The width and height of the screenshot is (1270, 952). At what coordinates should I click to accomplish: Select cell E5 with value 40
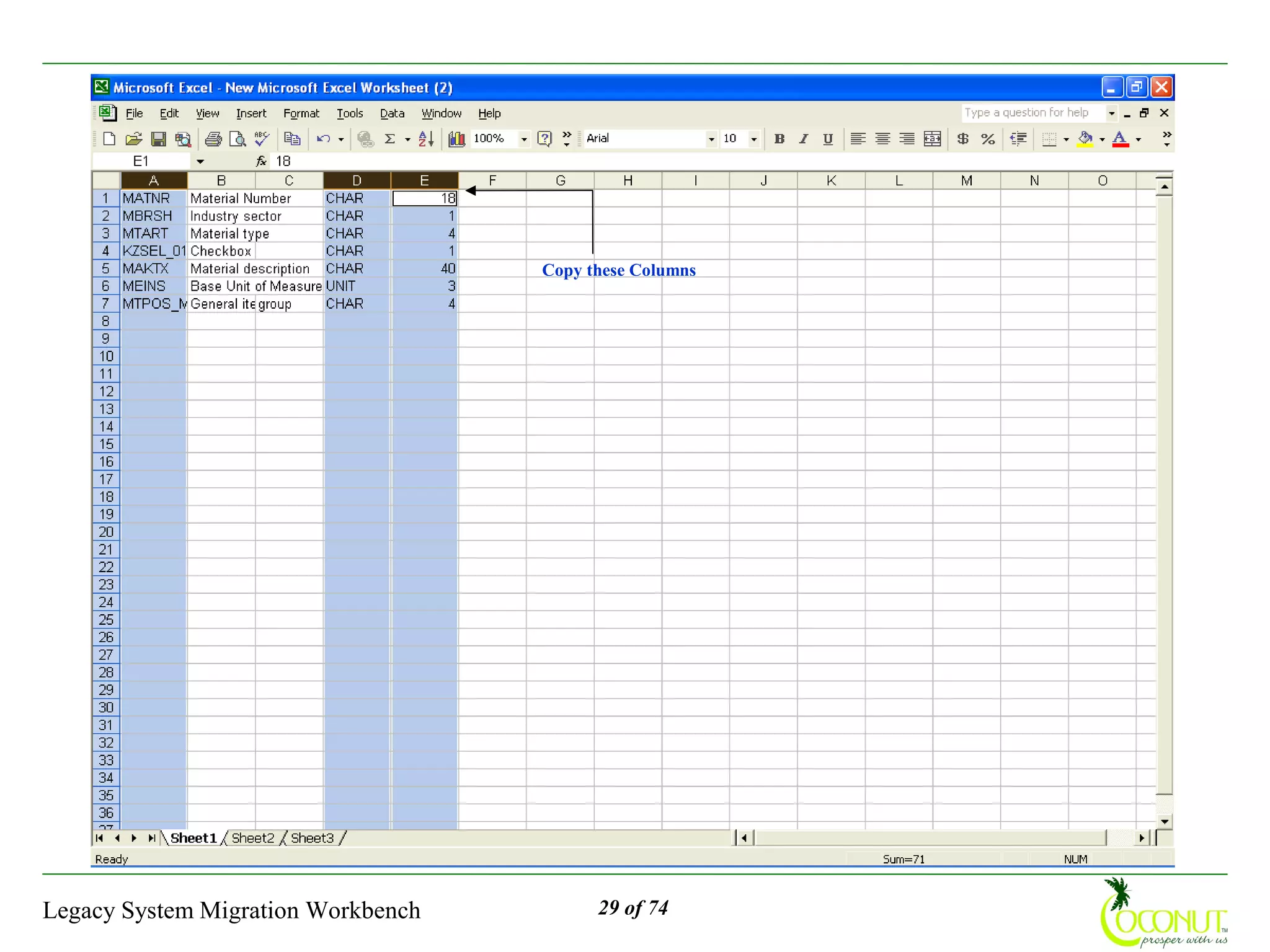425,268
